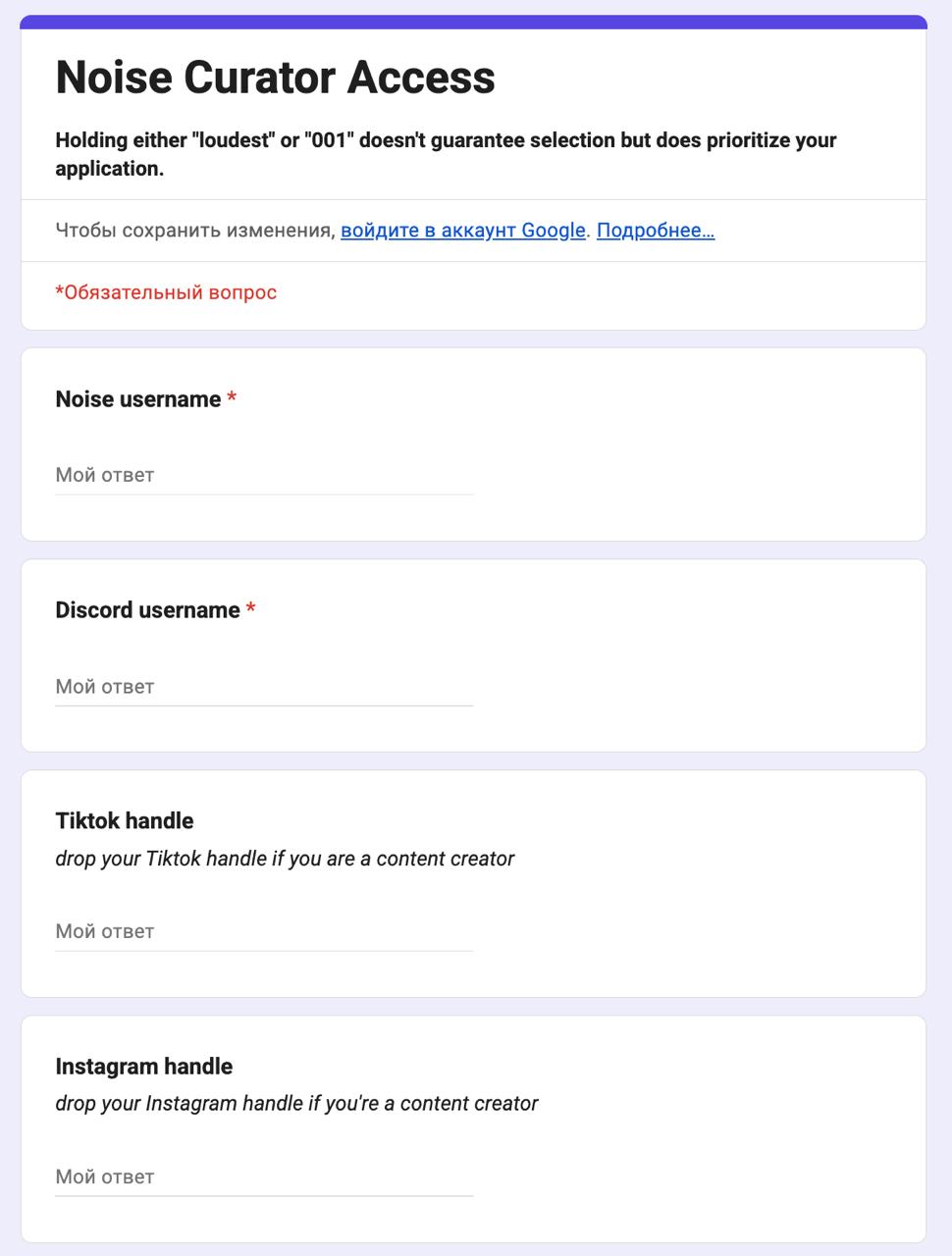This screenshot has width=952, height=1256.
Task: Open the 'войдите в аккаунт Google' link
Action: (463, 231)
